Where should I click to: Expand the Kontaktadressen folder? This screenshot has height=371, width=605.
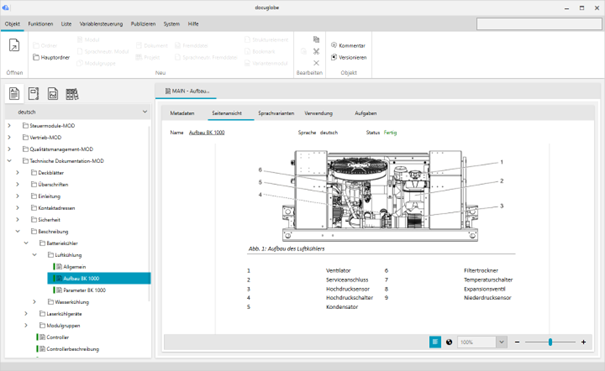click(18, 208)
